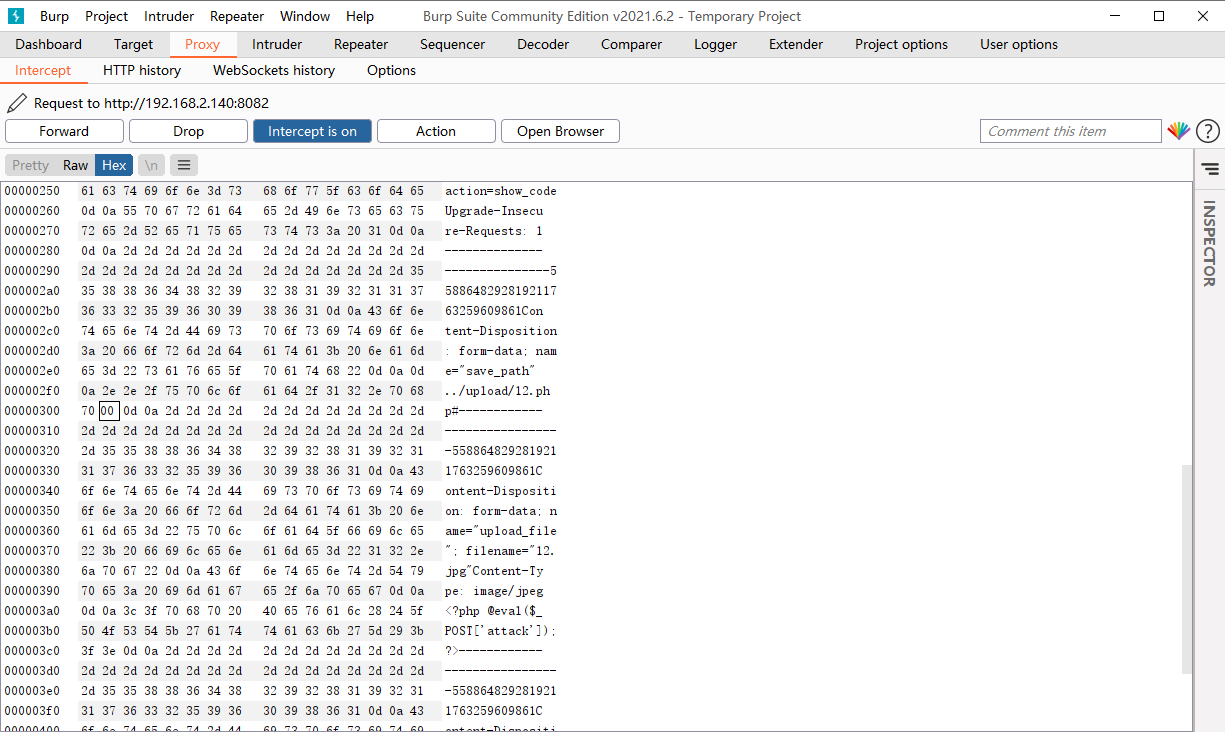Click ASCII text tent-Disposition
Viewport: 1225px width, 732px height.
click(x=501, y=330)
